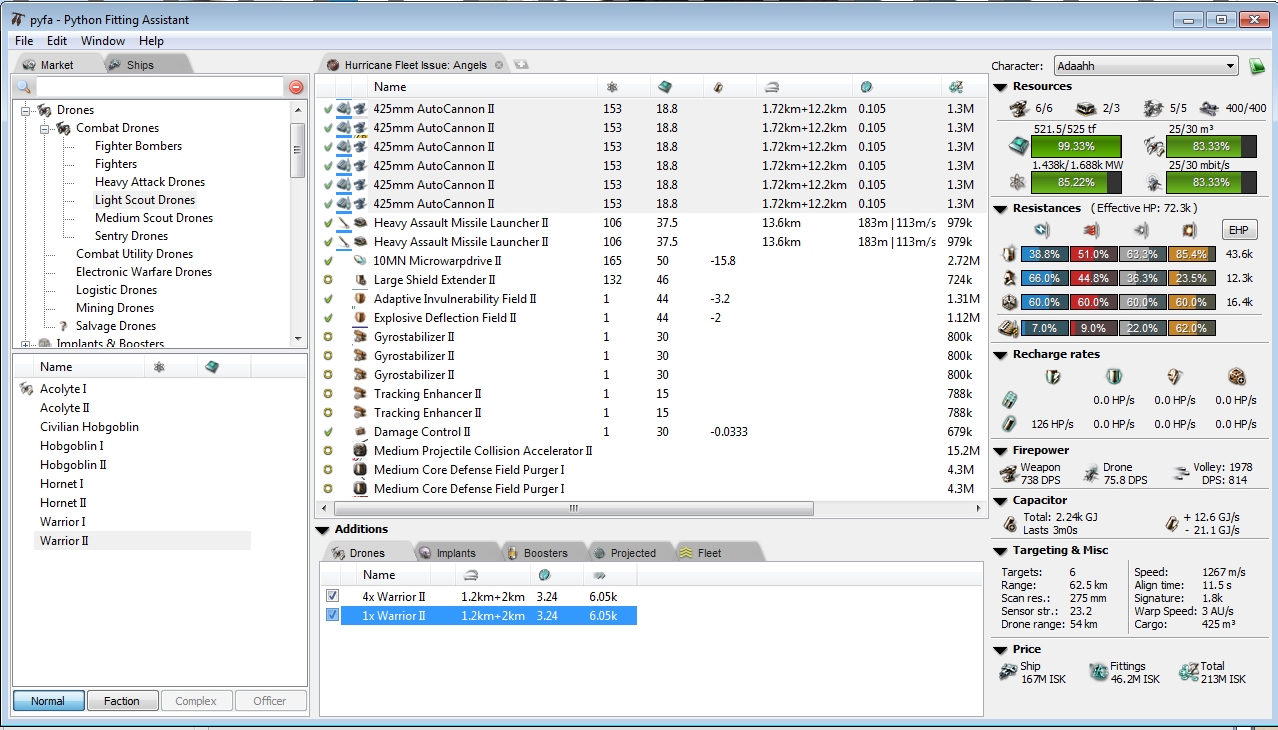Uncheck the 4x Warrior II drone checkbox

click(x=333, y=596)
